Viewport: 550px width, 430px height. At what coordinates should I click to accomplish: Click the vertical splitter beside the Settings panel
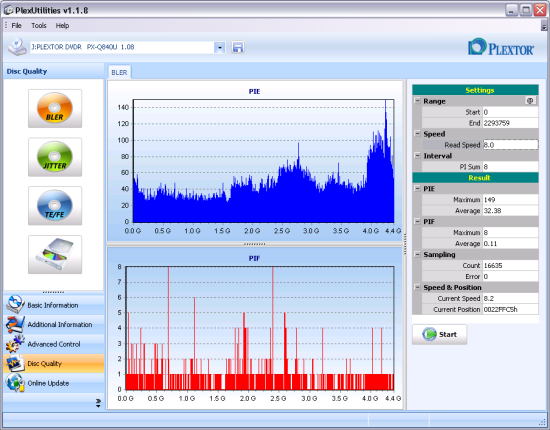[x=405, y=244]
